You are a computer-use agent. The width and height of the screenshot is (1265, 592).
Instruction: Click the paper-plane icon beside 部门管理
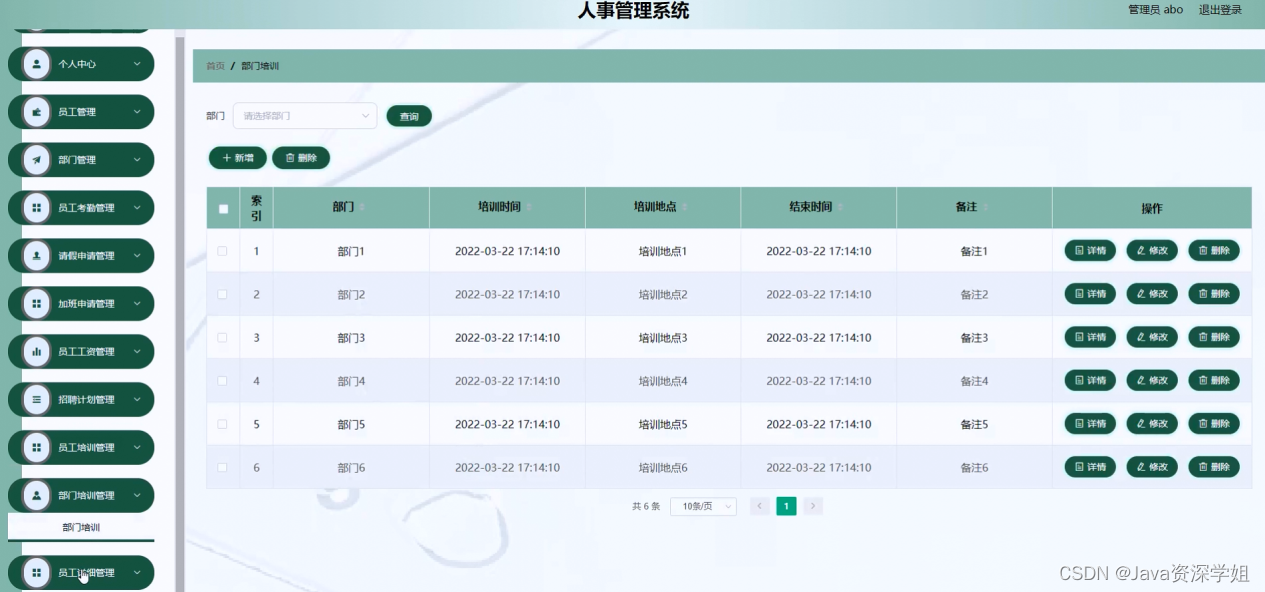[x=37, y=160]
